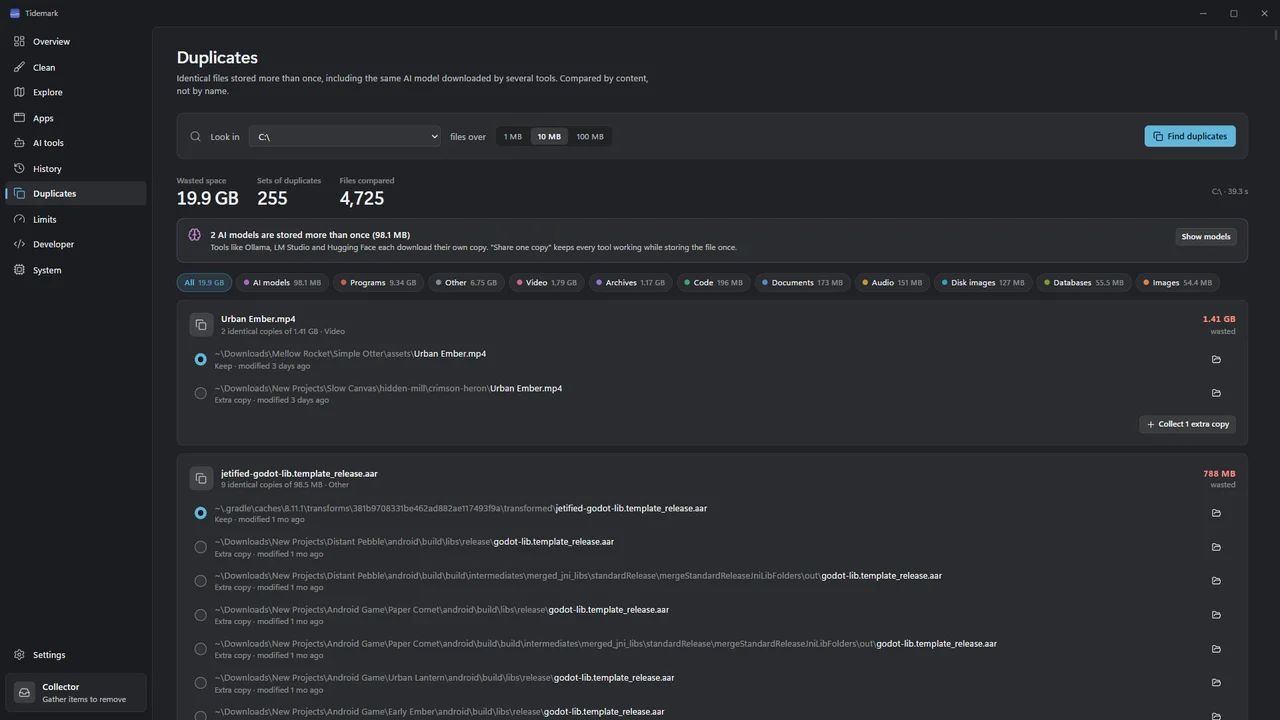Set file size threshold to 100 MB
The width and height of the screenshot is (1280, 720).
pyautogui.click(x=590, y=137)
